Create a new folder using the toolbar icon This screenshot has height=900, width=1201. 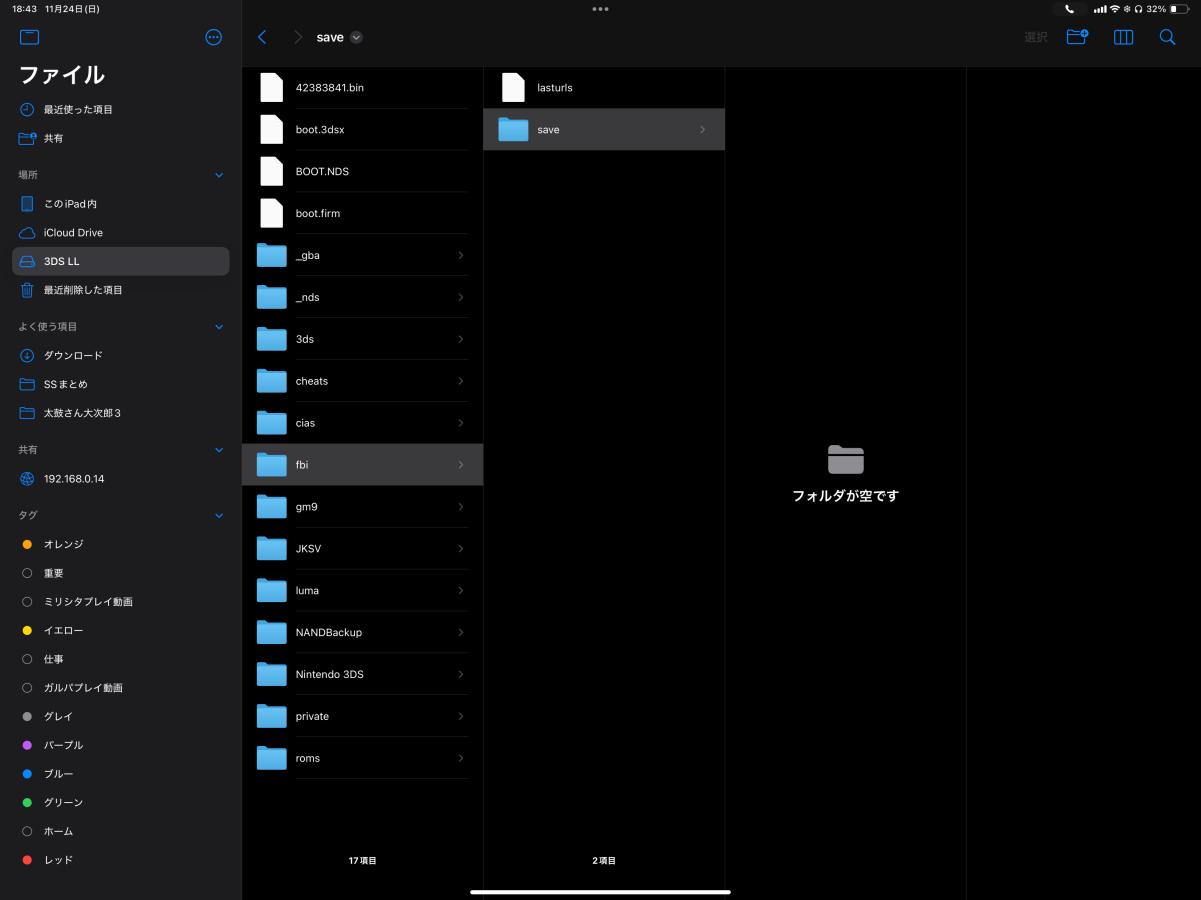[x=1077, y=37]
